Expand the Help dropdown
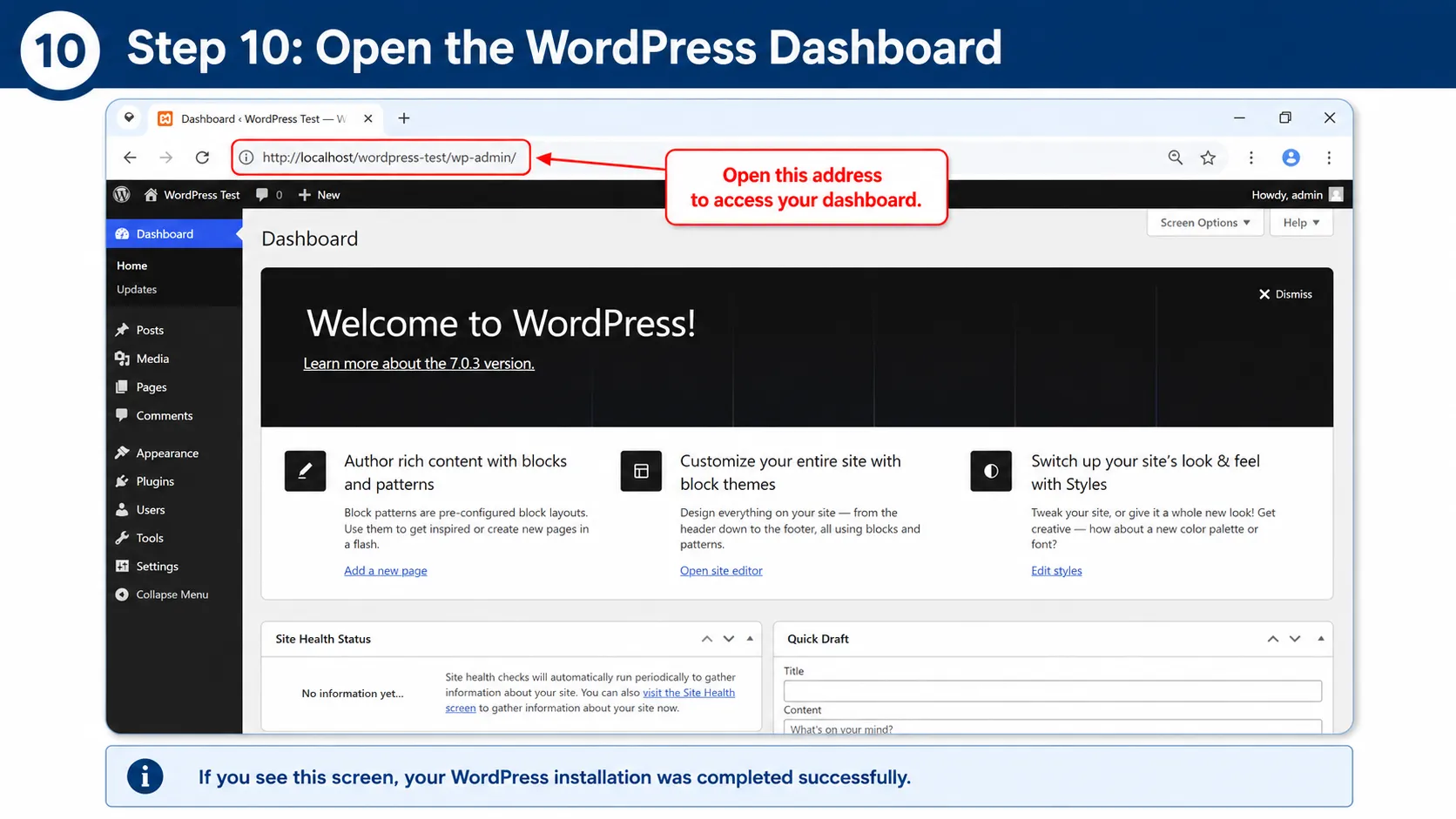The height and width of the screenshot is (819, 1456). coord(1301,223)
